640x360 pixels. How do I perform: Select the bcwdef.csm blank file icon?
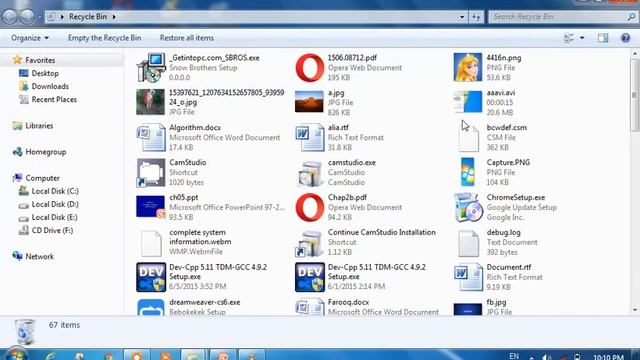coord(468,138)
